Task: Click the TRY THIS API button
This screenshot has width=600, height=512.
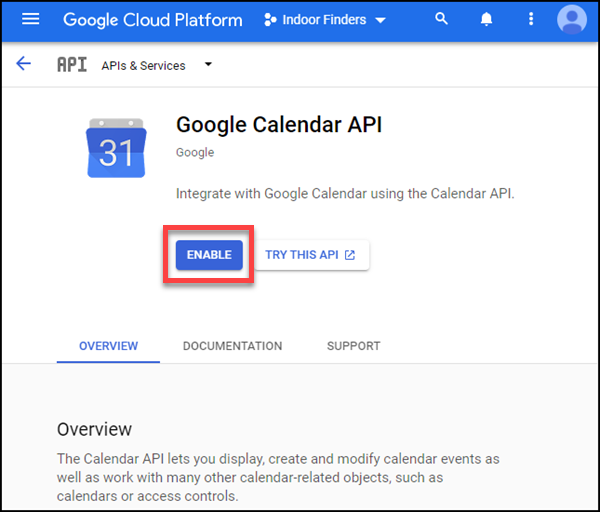Action: [x=312, y=255]
